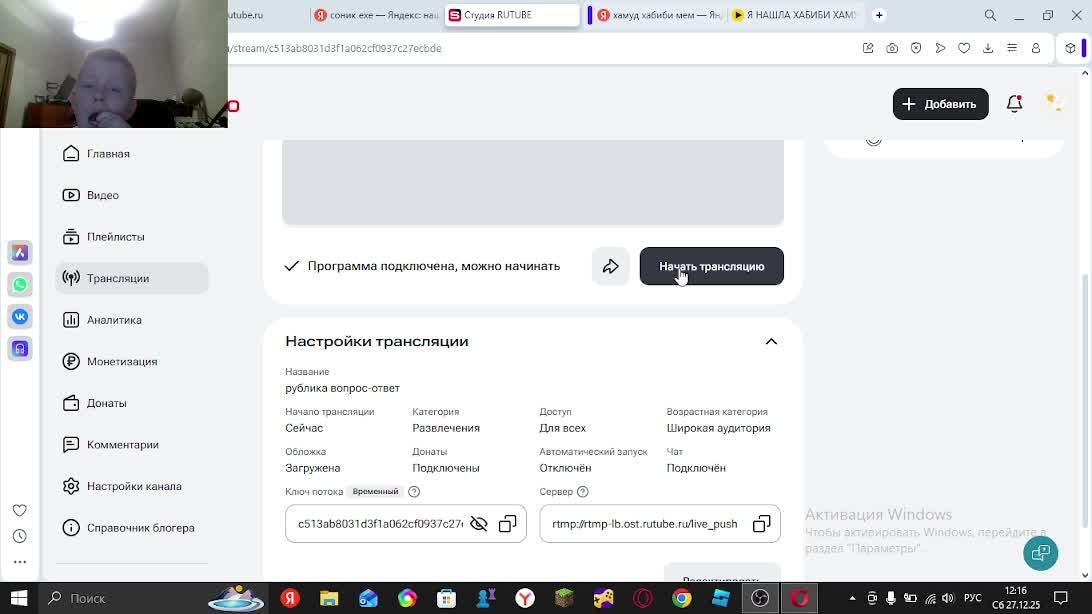Open the Minecraft icon in the taskbar
1092x614 pixels.
[564, 598]
